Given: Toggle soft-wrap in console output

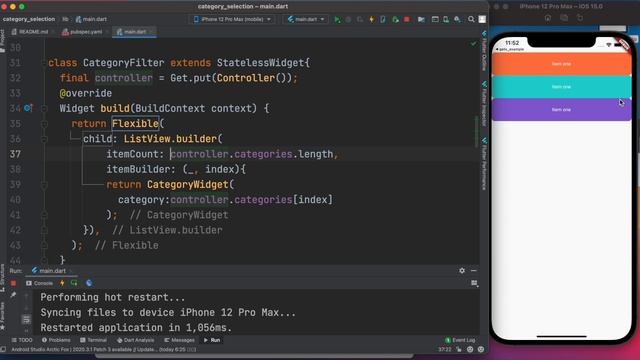Looking at the screenshot, I should (x=26, y=319).
